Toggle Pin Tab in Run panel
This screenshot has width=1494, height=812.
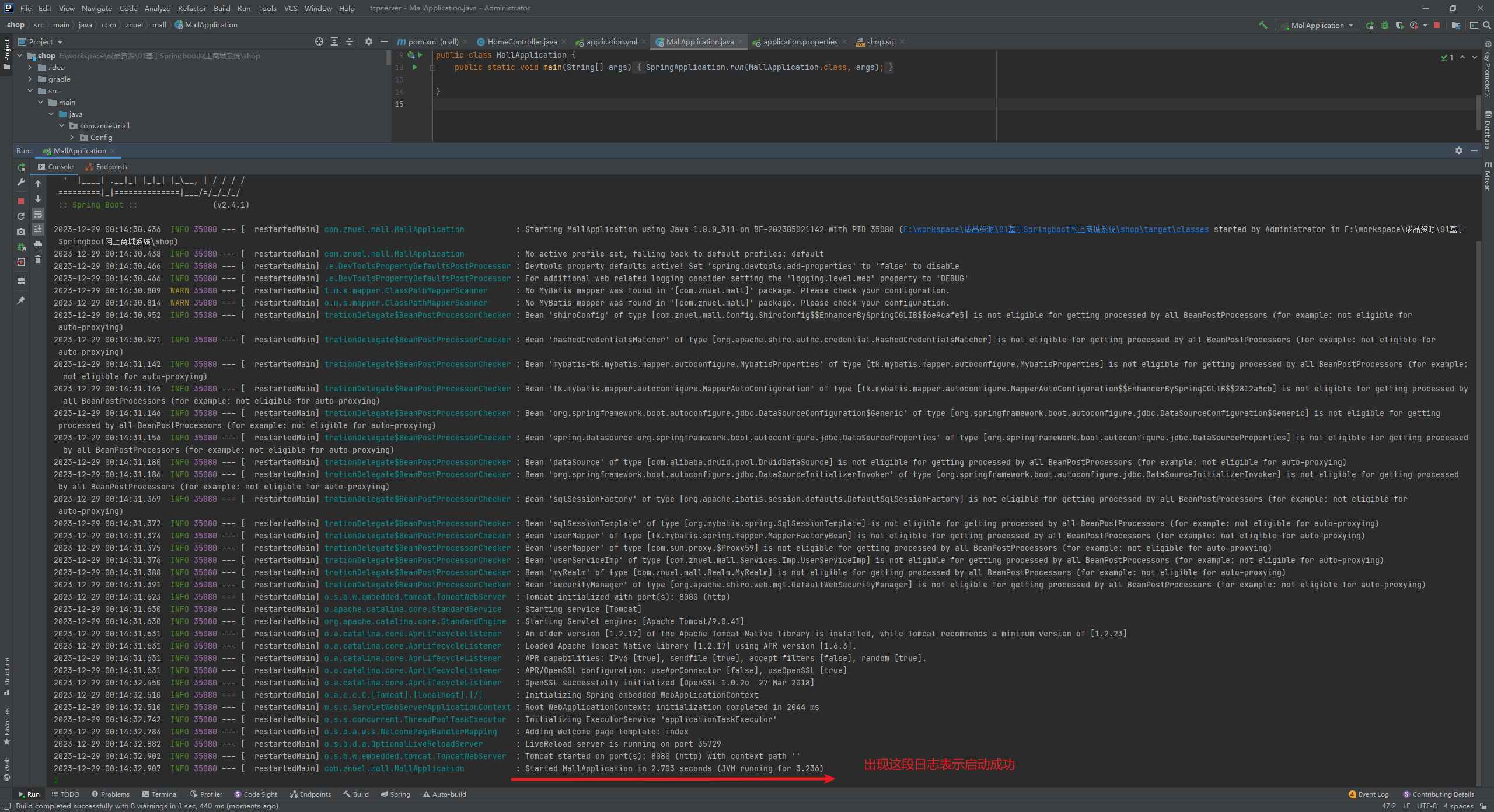click(x=21, y=300)
